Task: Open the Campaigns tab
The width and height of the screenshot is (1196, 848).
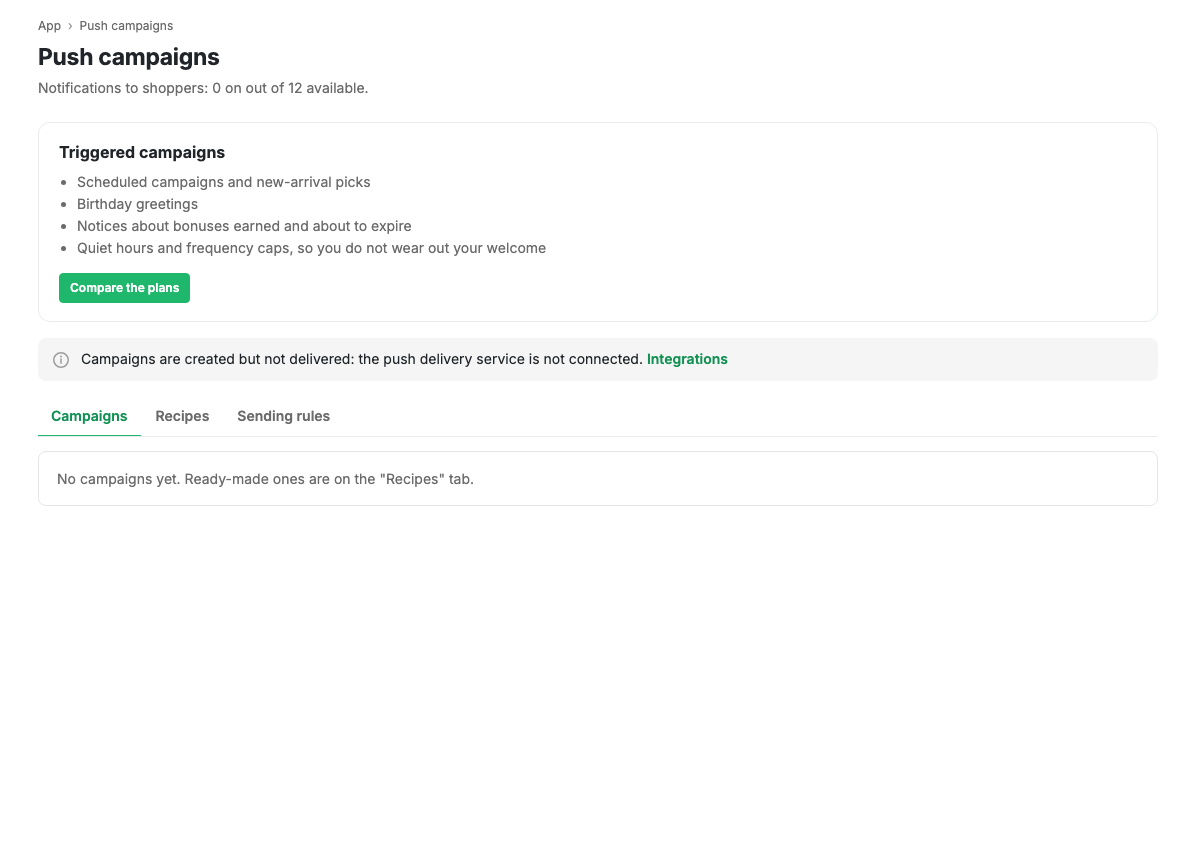Action: [89, 416]
